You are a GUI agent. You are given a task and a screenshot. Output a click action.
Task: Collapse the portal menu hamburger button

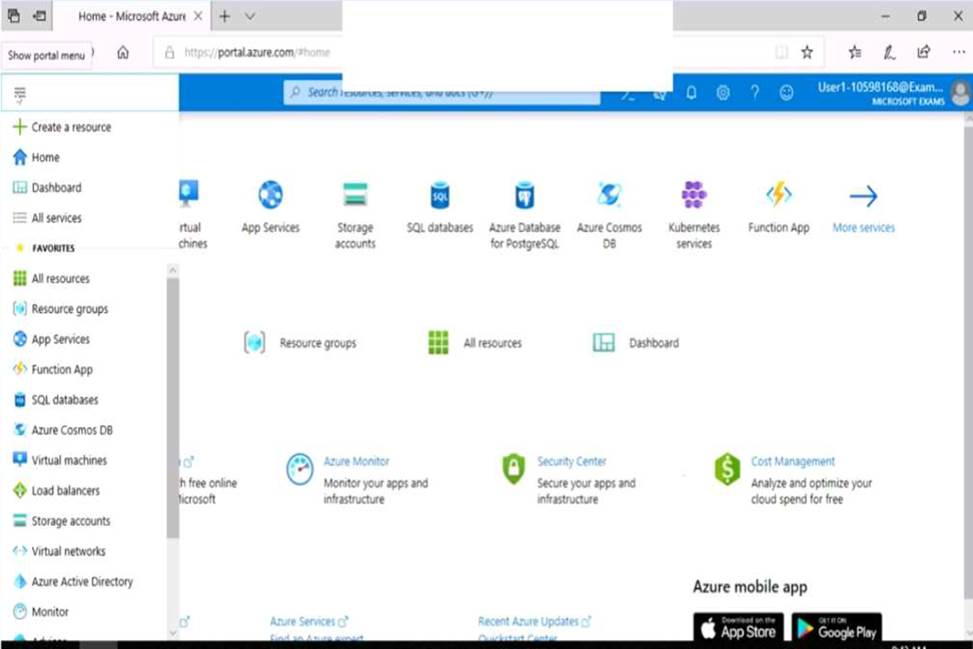click(20, 94)
